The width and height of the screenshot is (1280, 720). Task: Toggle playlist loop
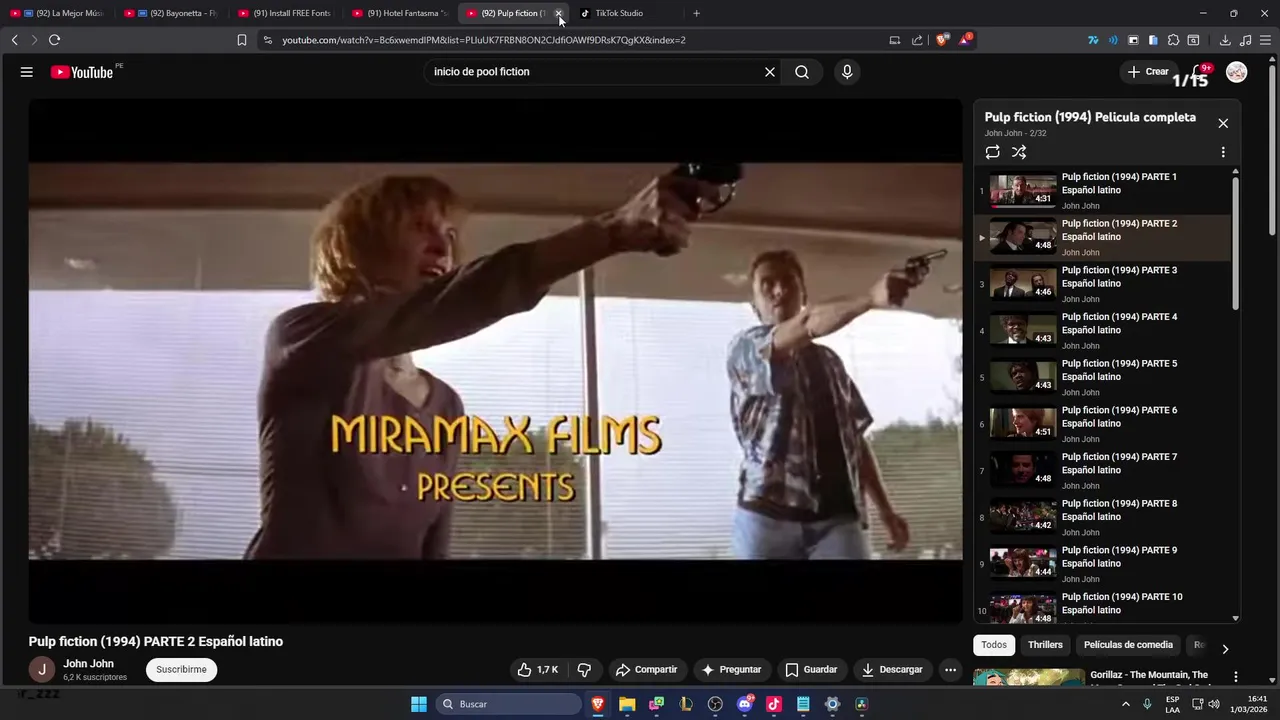[x=992, y=152]
